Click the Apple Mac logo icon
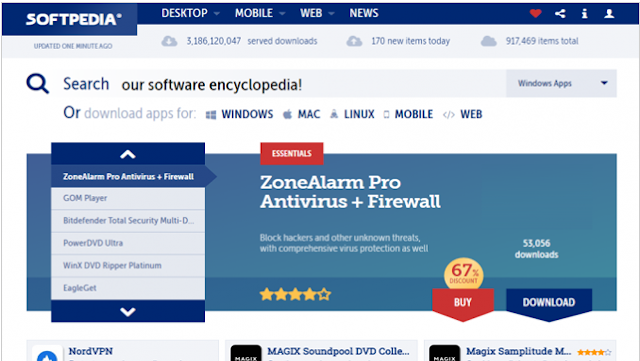This screenshot has width=640, height=361. [x=287, y=114]
